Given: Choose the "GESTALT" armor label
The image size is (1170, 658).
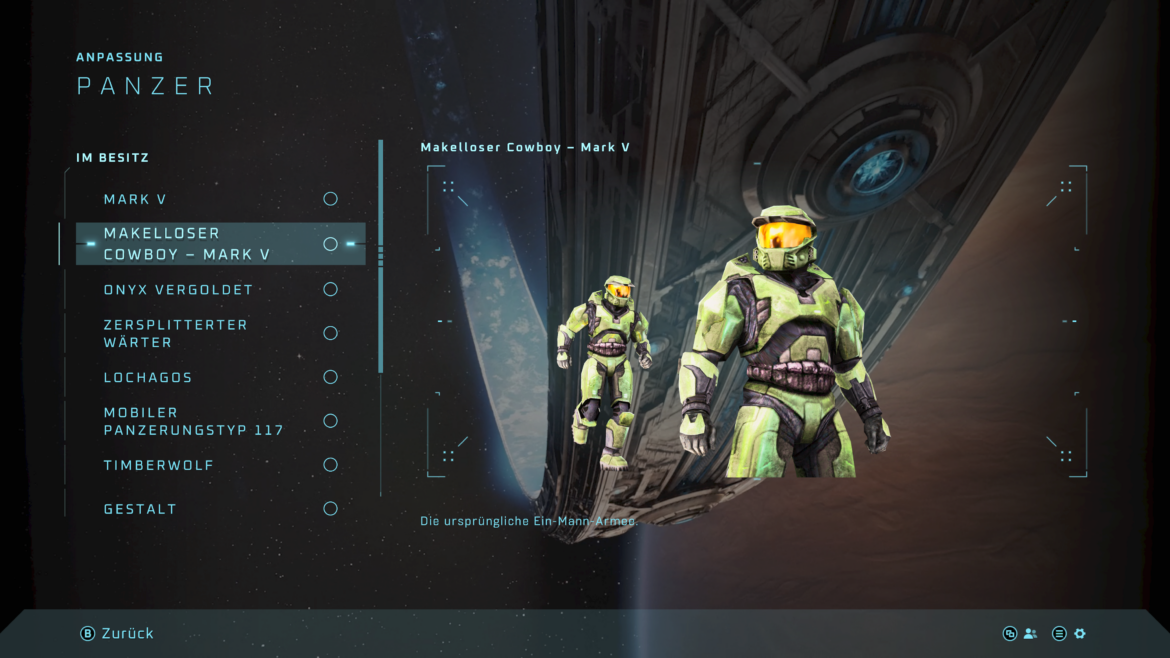Looking at the screenshot, I should (140, 510).
